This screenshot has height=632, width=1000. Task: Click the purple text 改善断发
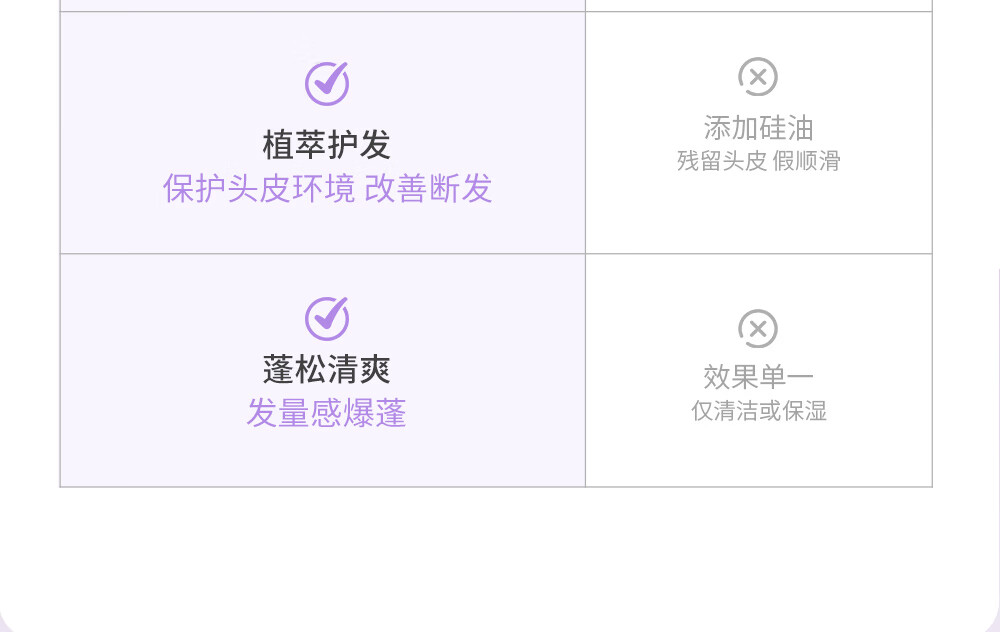(x=428, y=189)
